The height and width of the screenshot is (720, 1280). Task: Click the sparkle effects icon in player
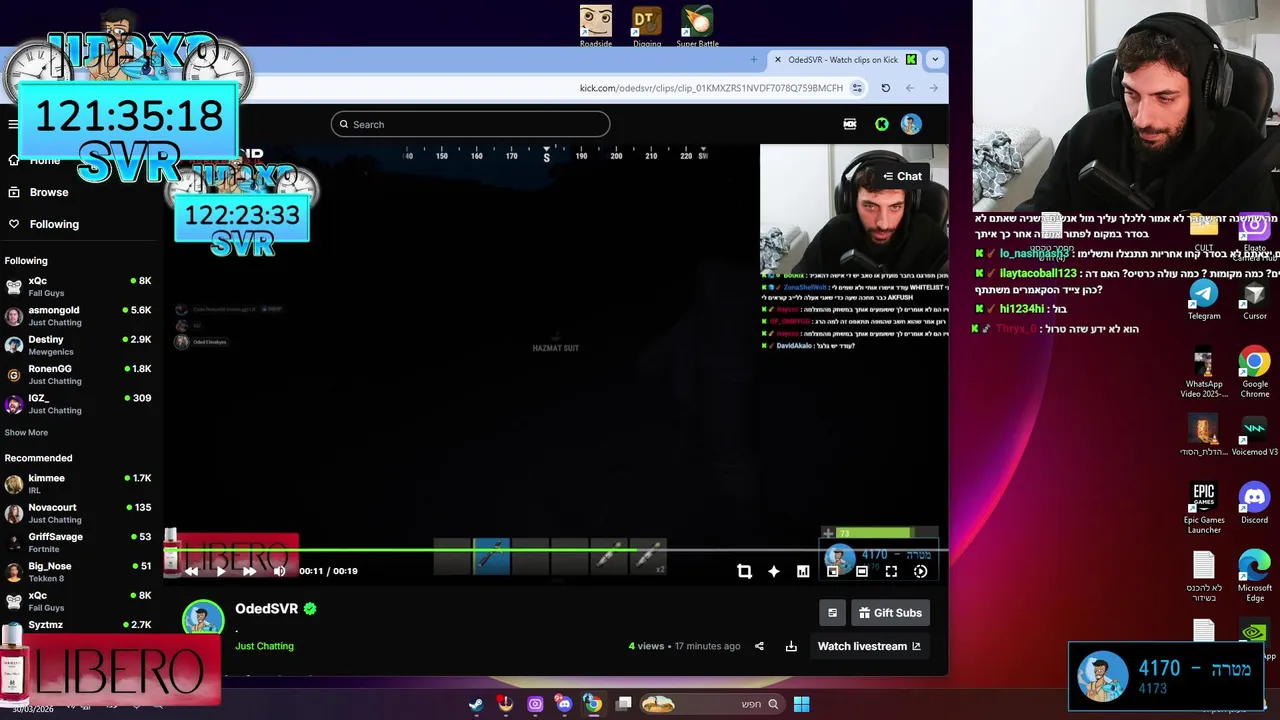(x=774, y=571)
